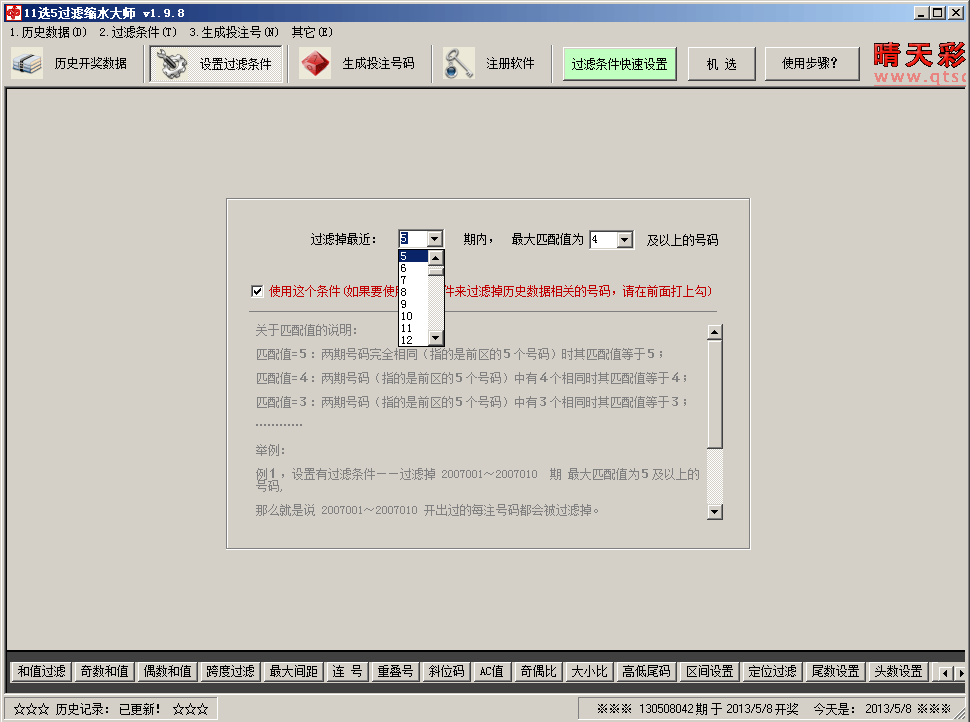Open the 最大匹配值 dropdown arrow
970x722 pixels.
[x=625, y=239]
